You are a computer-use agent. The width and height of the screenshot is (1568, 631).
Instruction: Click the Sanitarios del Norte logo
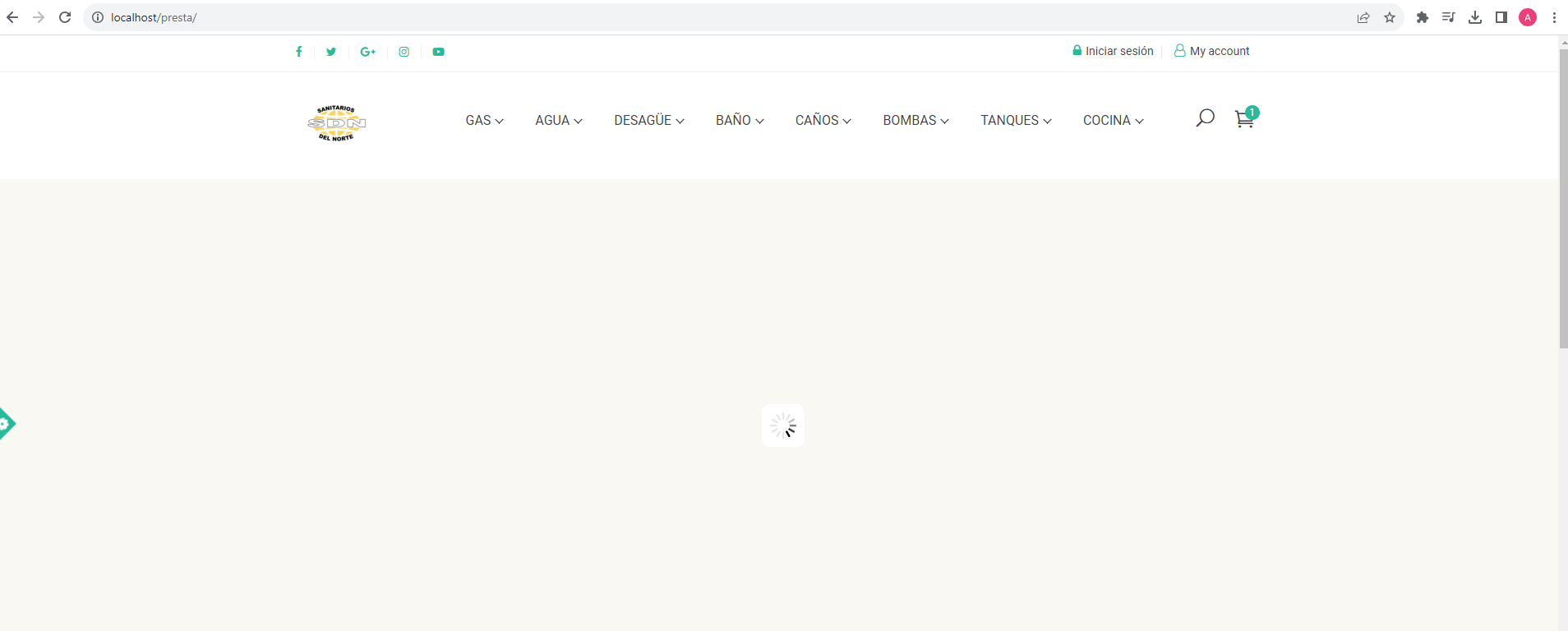336,123
